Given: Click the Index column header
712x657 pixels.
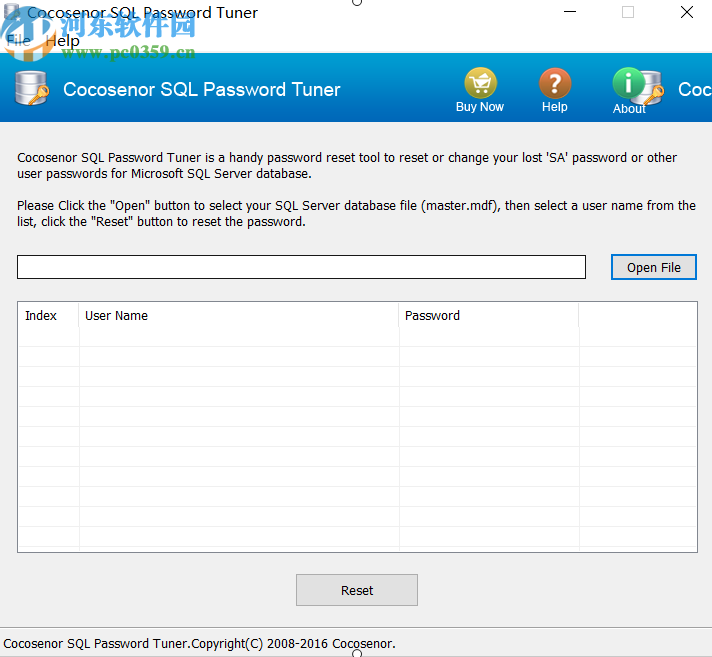Looking at the screenshot, I should [x=48, y=316].
